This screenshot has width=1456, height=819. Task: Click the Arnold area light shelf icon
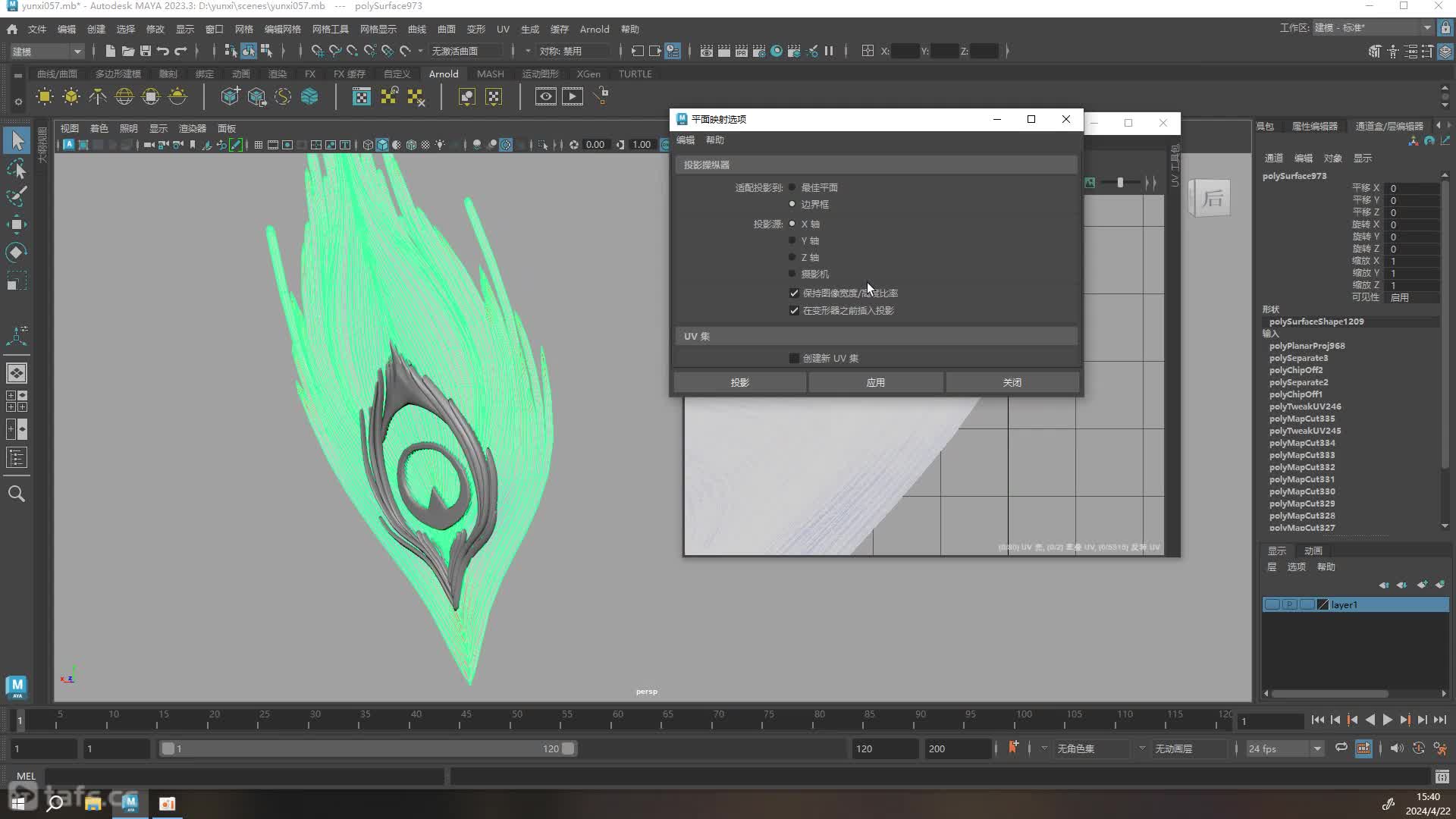(x=45, y=96)
